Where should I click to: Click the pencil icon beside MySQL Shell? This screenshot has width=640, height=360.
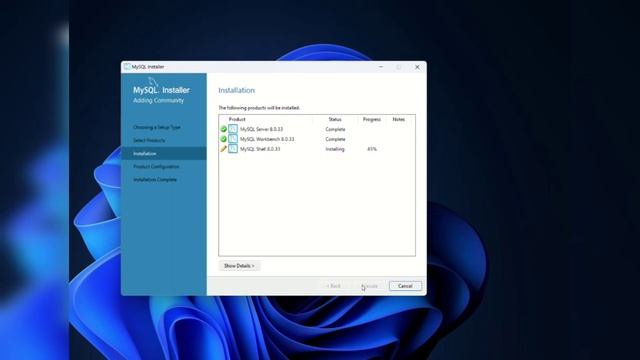tap(223, 149)
